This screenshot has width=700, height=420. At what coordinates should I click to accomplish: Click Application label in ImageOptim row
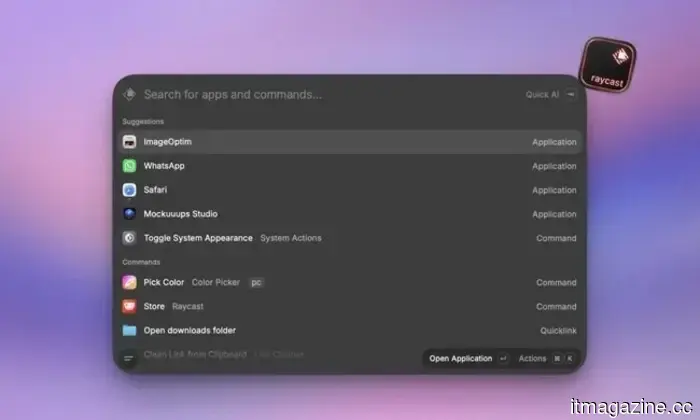point(554,142)
